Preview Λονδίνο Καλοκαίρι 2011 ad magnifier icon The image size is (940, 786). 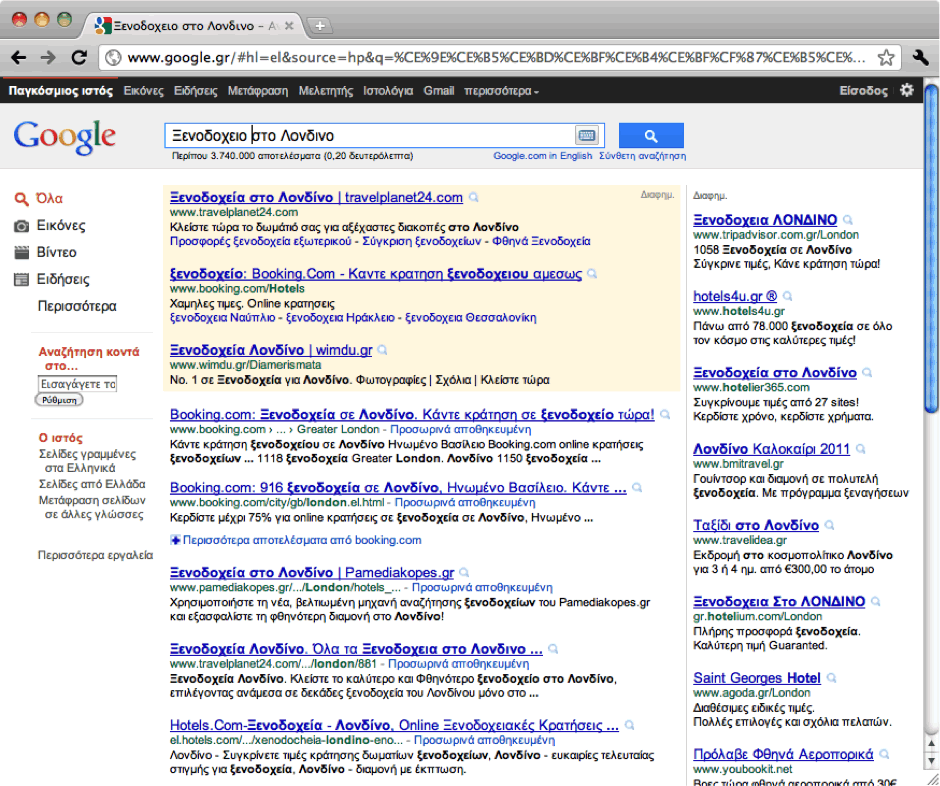click(x=861, y=449)
